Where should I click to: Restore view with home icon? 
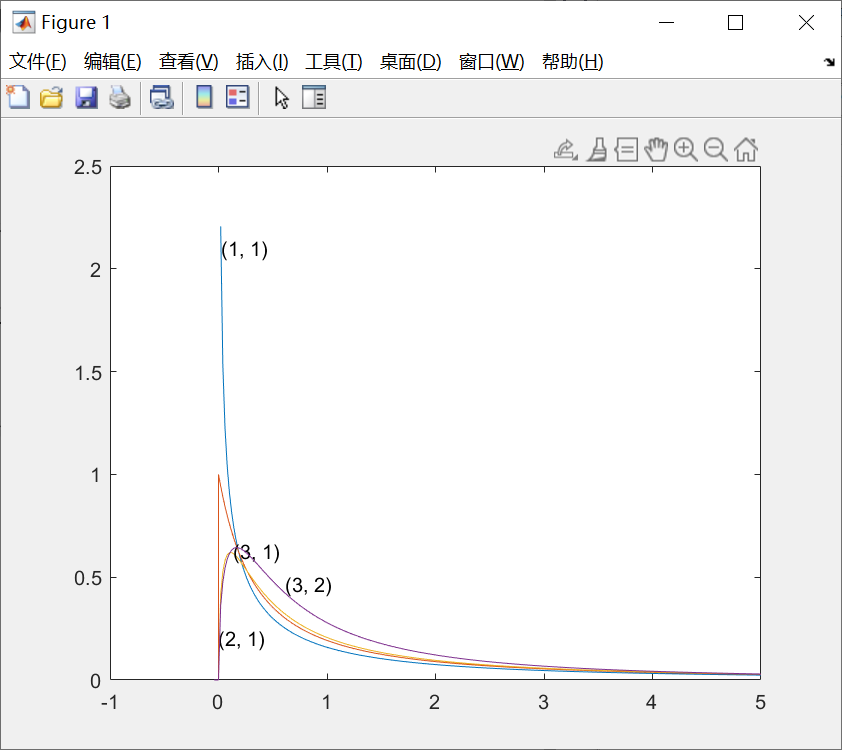[746, 150]
